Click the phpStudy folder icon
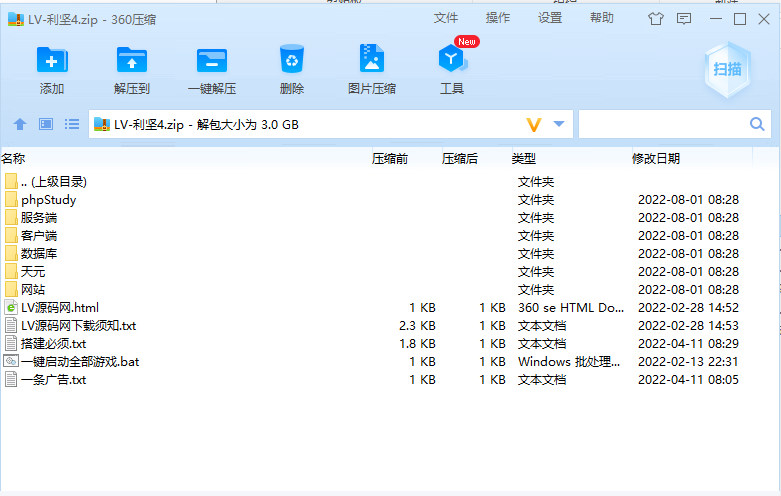The width and height of the screenshot is (781, 496). 11,200
